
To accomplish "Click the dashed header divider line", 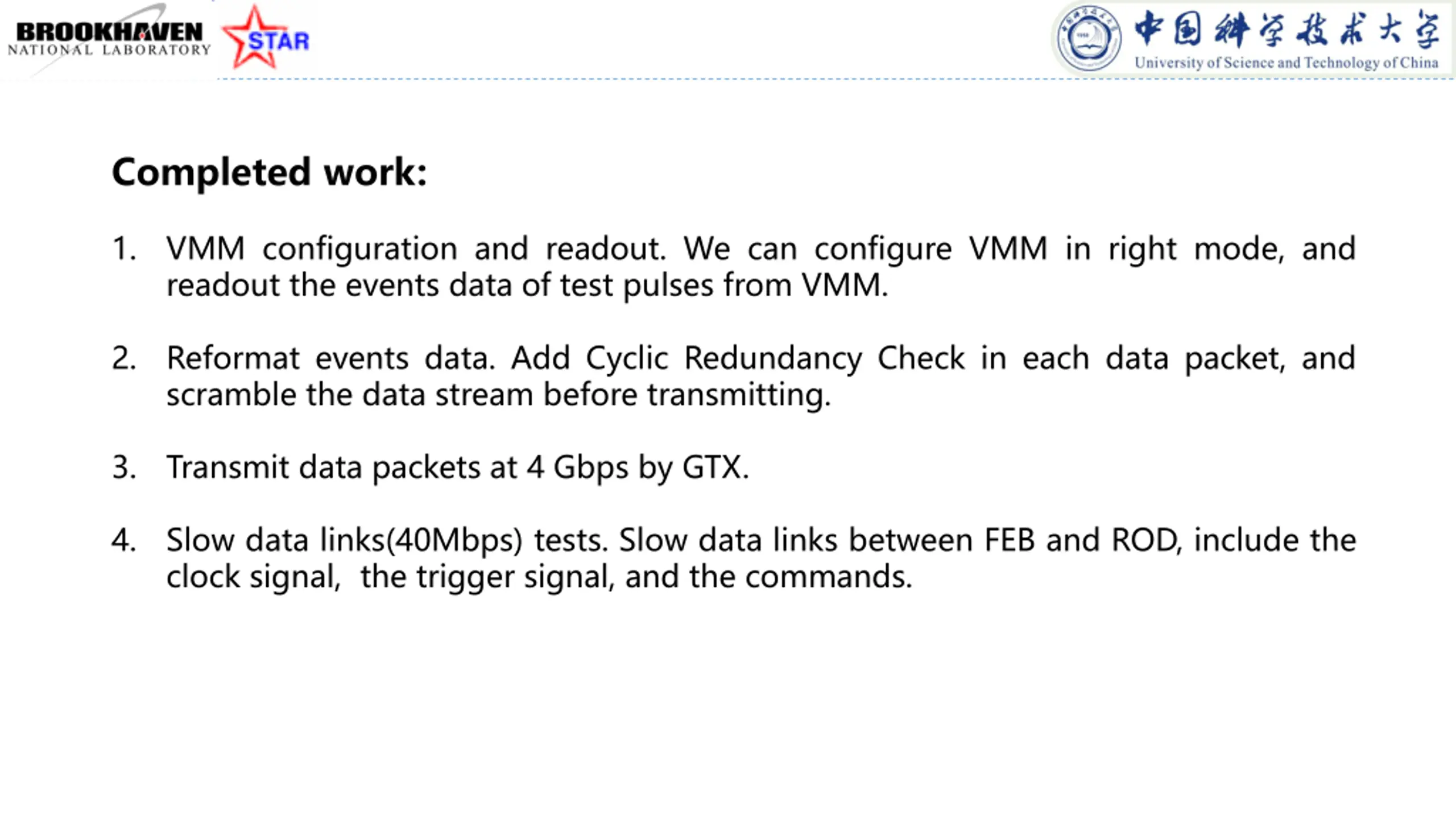I will (x=836, y=79).
